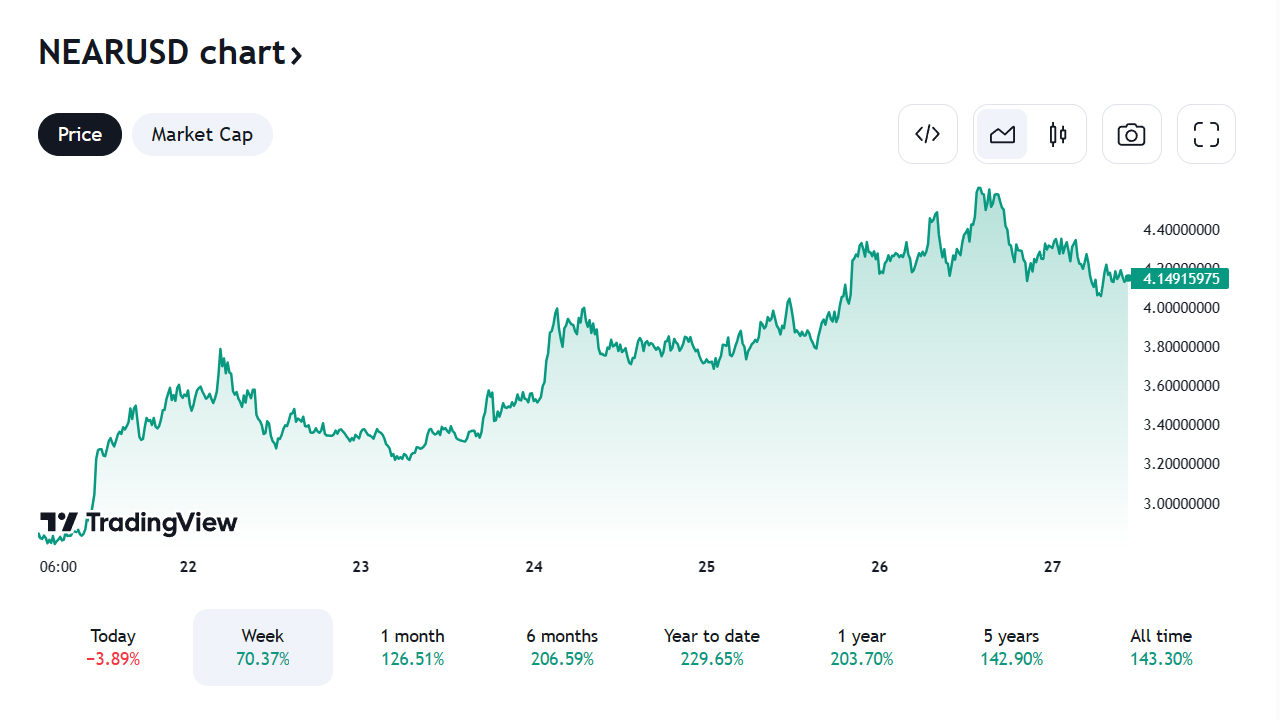This screenshot has height=720, width=1280.
Task: Select the Today time range
Action: click(113, 647)
